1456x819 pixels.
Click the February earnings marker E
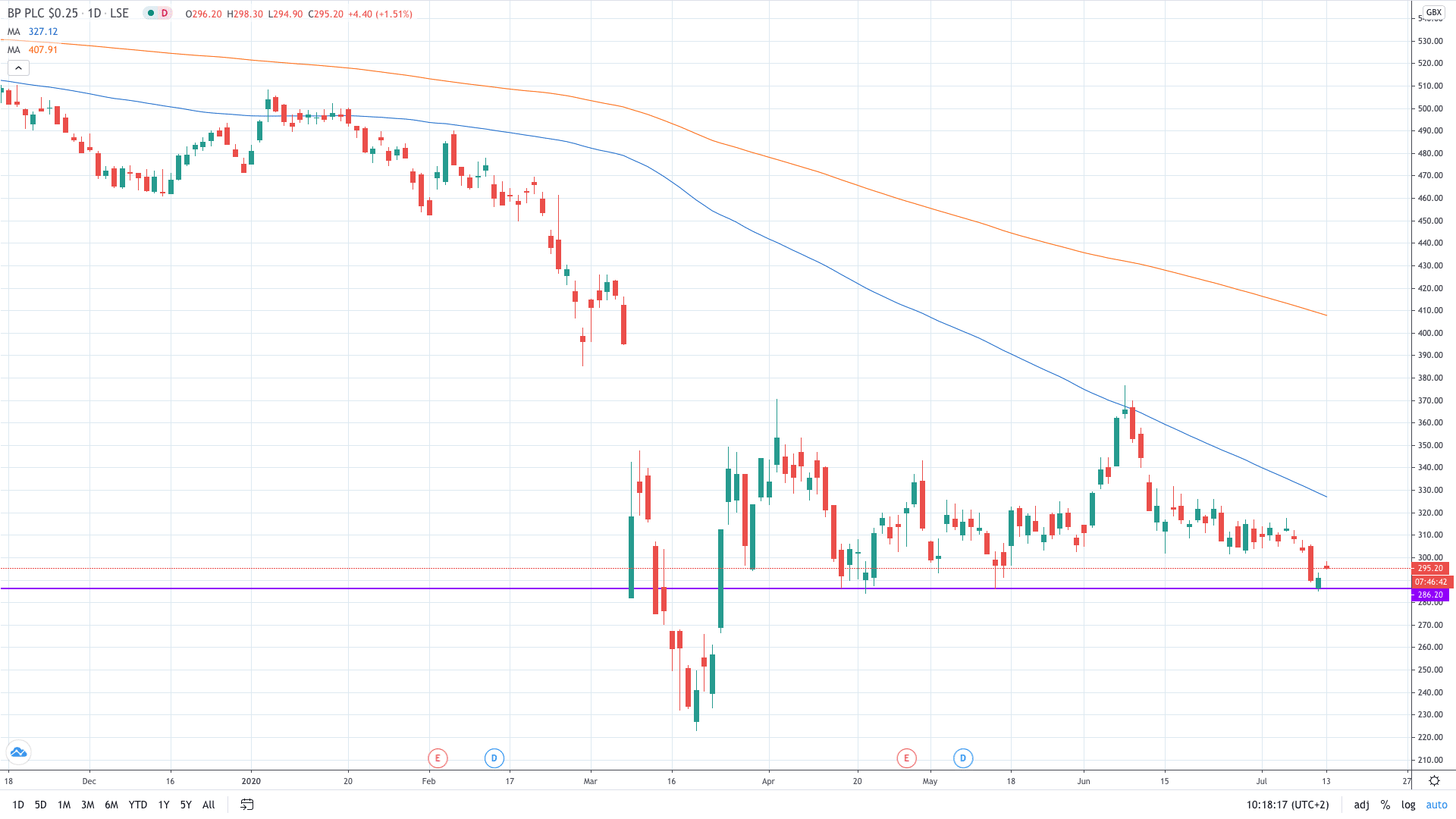click(438, 758)
